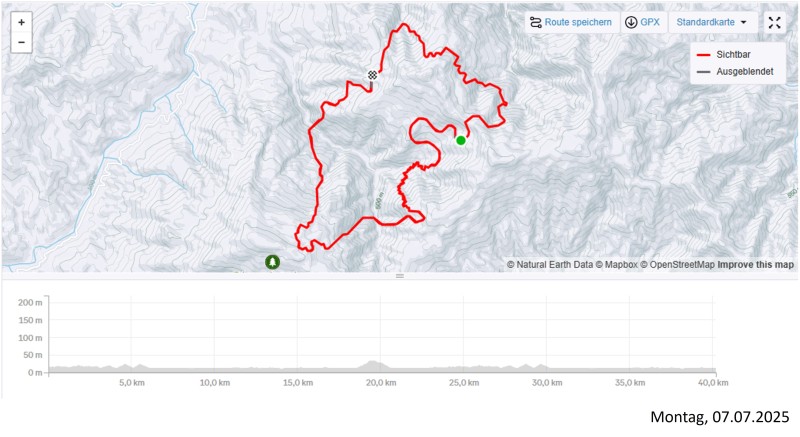
Task: Click the route icon beside Route speichern
Action: pyautogui.click(x=536, y=22)
